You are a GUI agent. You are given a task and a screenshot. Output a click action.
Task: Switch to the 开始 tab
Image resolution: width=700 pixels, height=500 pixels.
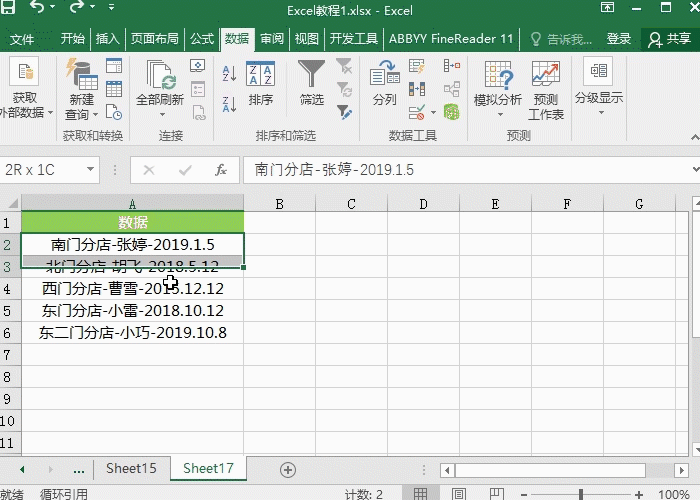coord(73,39)
